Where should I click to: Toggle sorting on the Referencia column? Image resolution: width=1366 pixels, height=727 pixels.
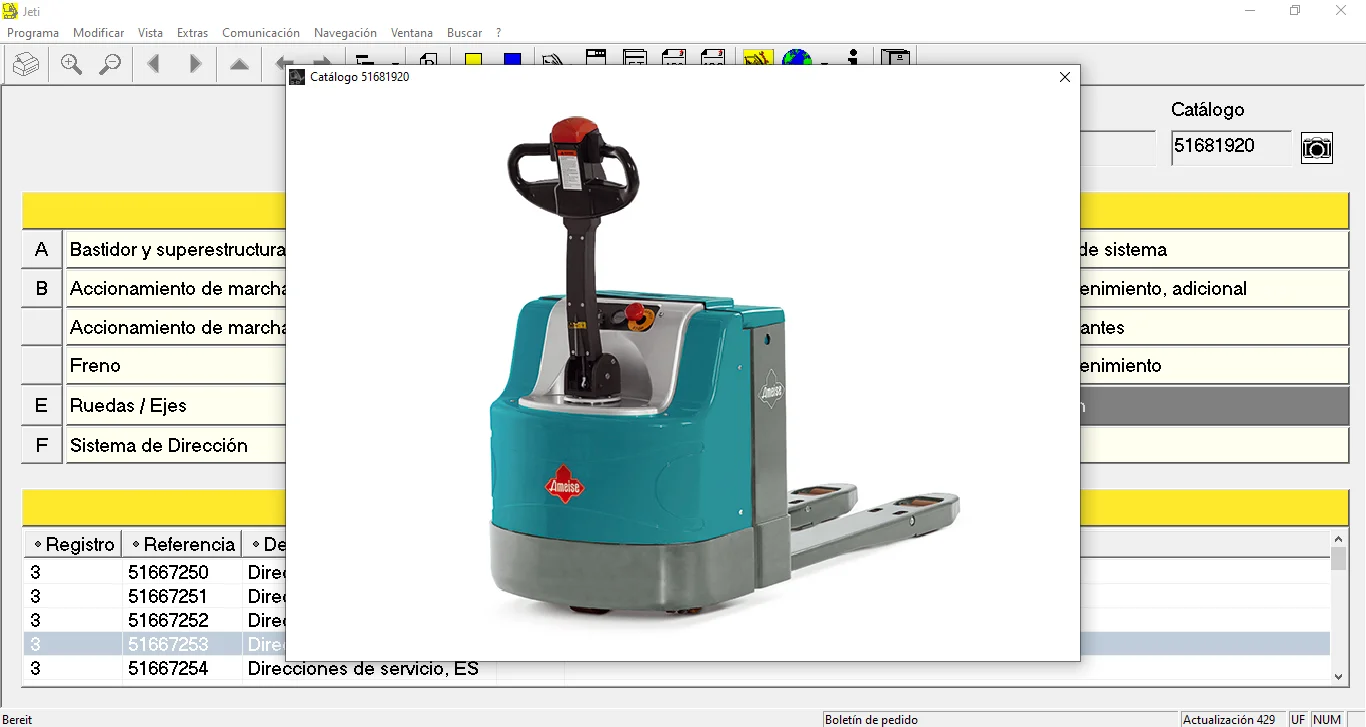coord(181,544)
